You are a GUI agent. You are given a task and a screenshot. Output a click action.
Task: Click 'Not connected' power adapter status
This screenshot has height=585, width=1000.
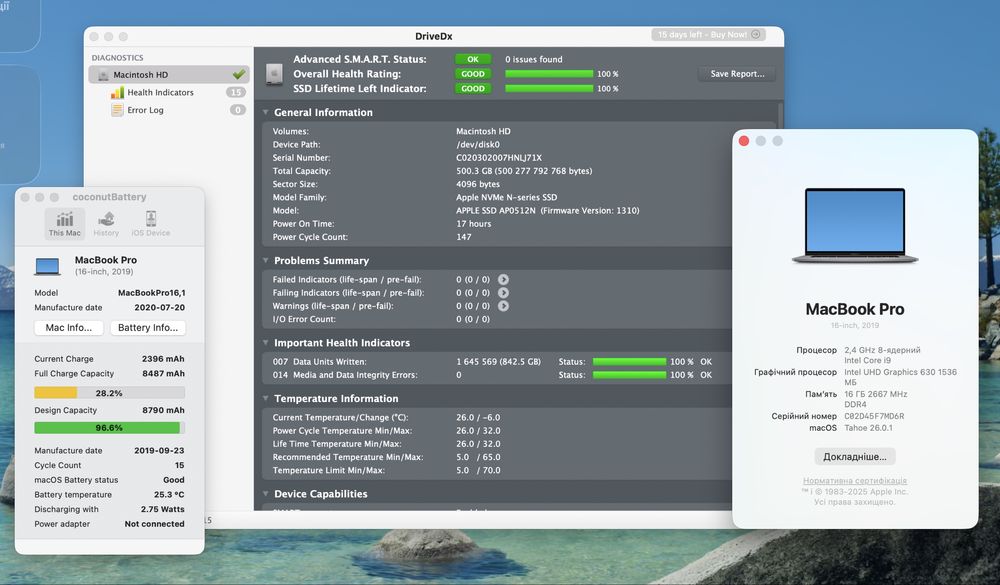click(x=154, y=524)
